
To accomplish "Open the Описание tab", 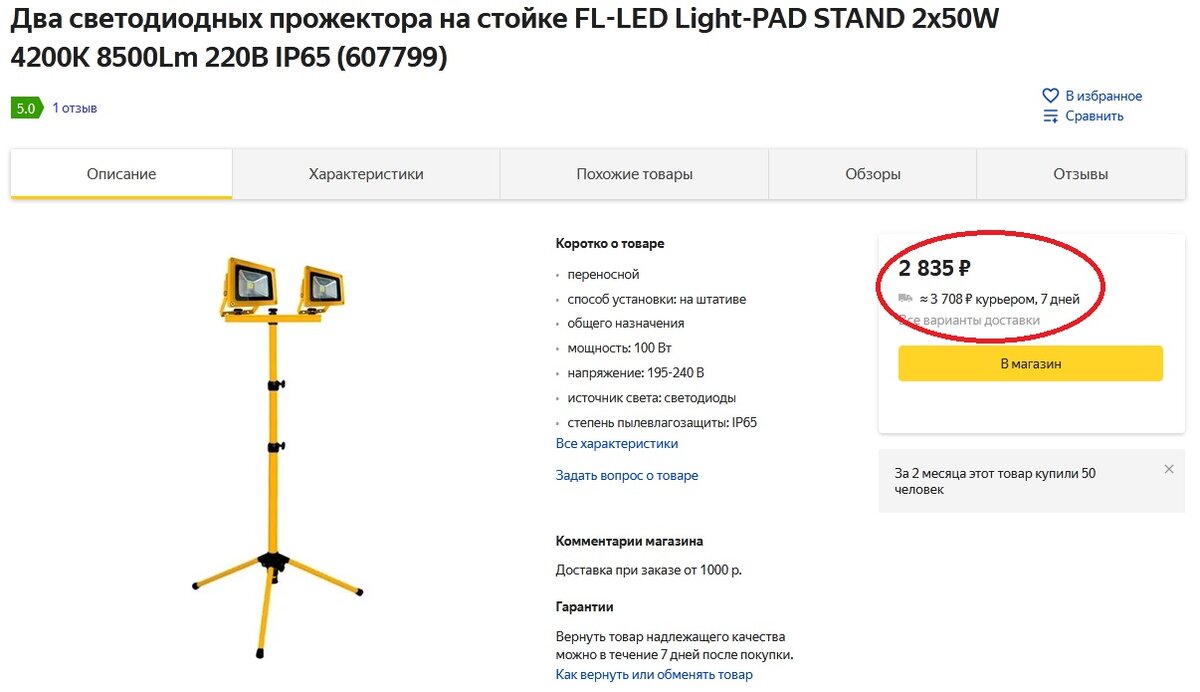I will [x=121, y=174].
